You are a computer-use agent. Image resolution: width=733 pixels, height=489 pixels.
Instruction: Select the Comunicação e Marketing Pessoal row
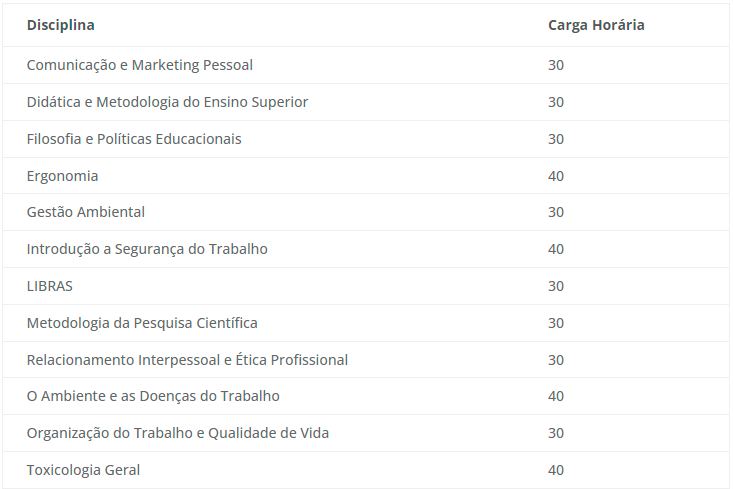pos(366,65)
